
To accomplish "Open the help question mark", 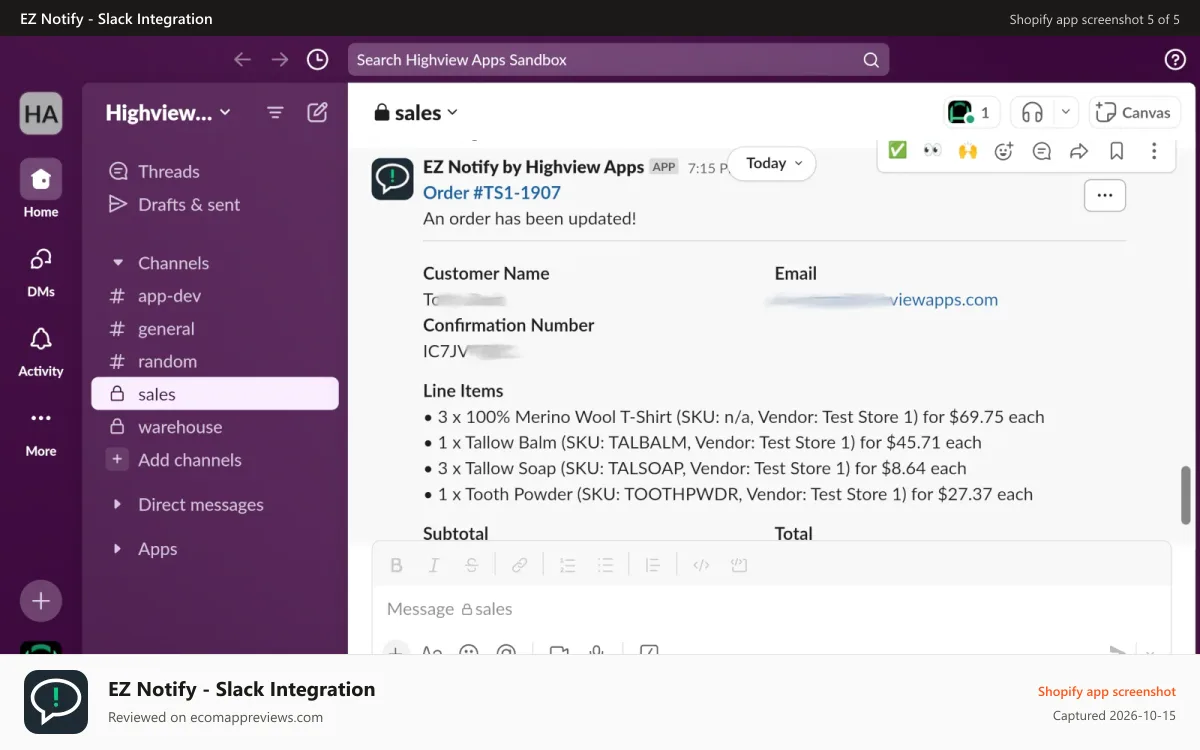I will 1175,60.
